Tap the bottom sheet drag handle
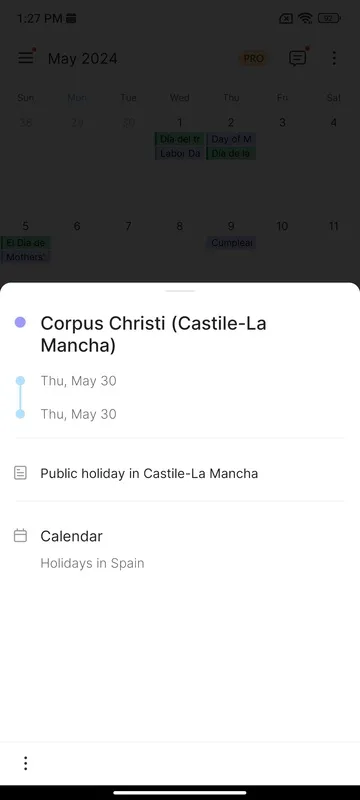Screen dimensions: 360x800 [x=180, y=291]
